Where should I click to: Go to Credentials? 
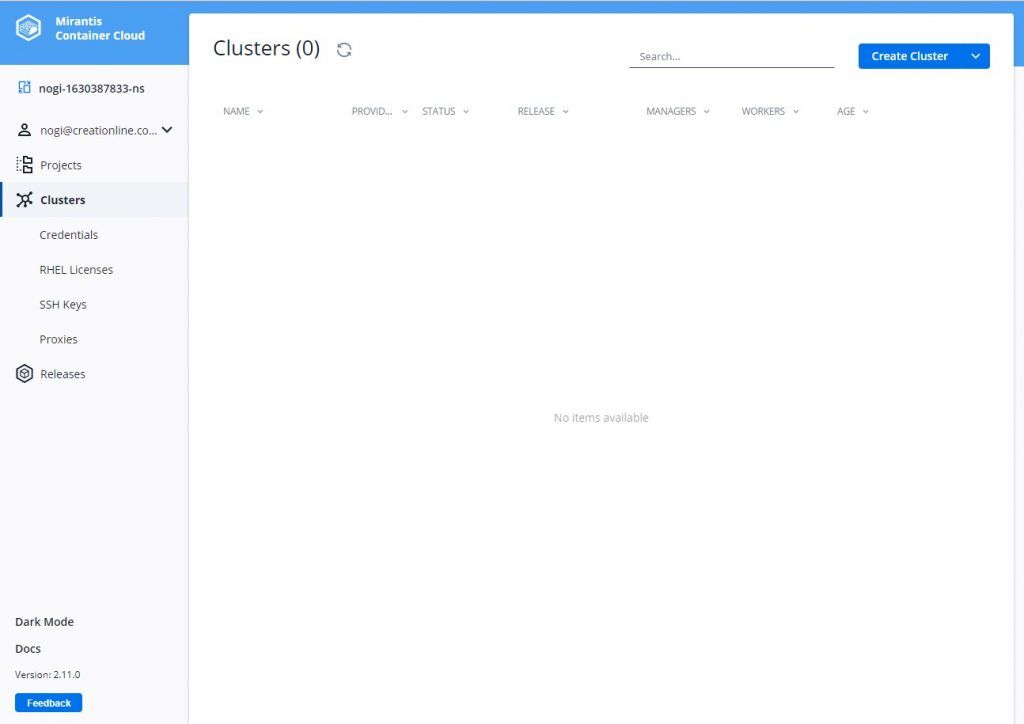pos(69,234)
